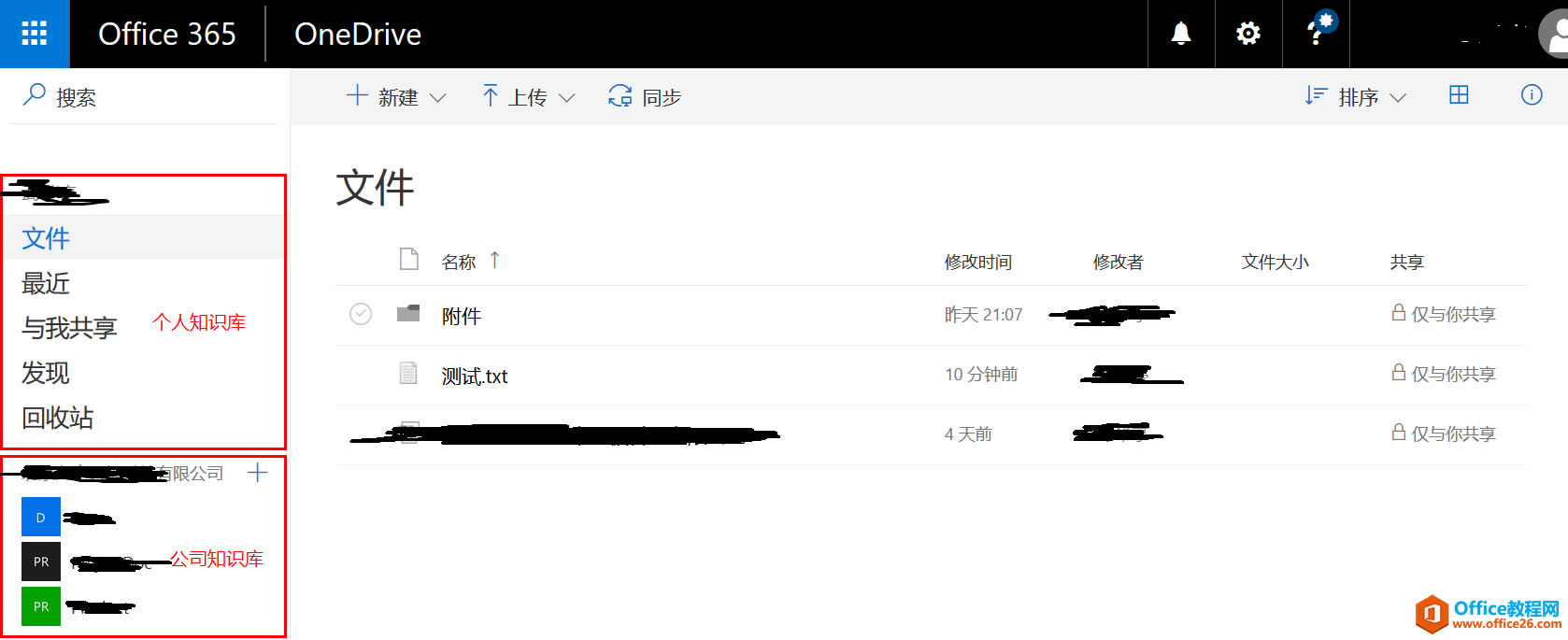Screen dimensions: 1568x640
Task: Select the 附件 folder row checkbox
Action: point(361,315)
